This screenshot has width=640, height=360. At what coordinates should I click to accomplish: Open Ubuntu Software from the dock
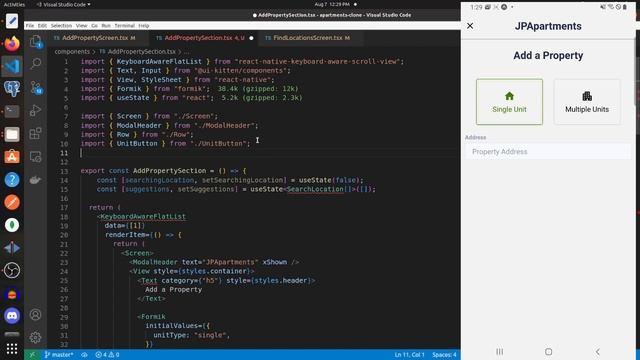coord(12,157)
